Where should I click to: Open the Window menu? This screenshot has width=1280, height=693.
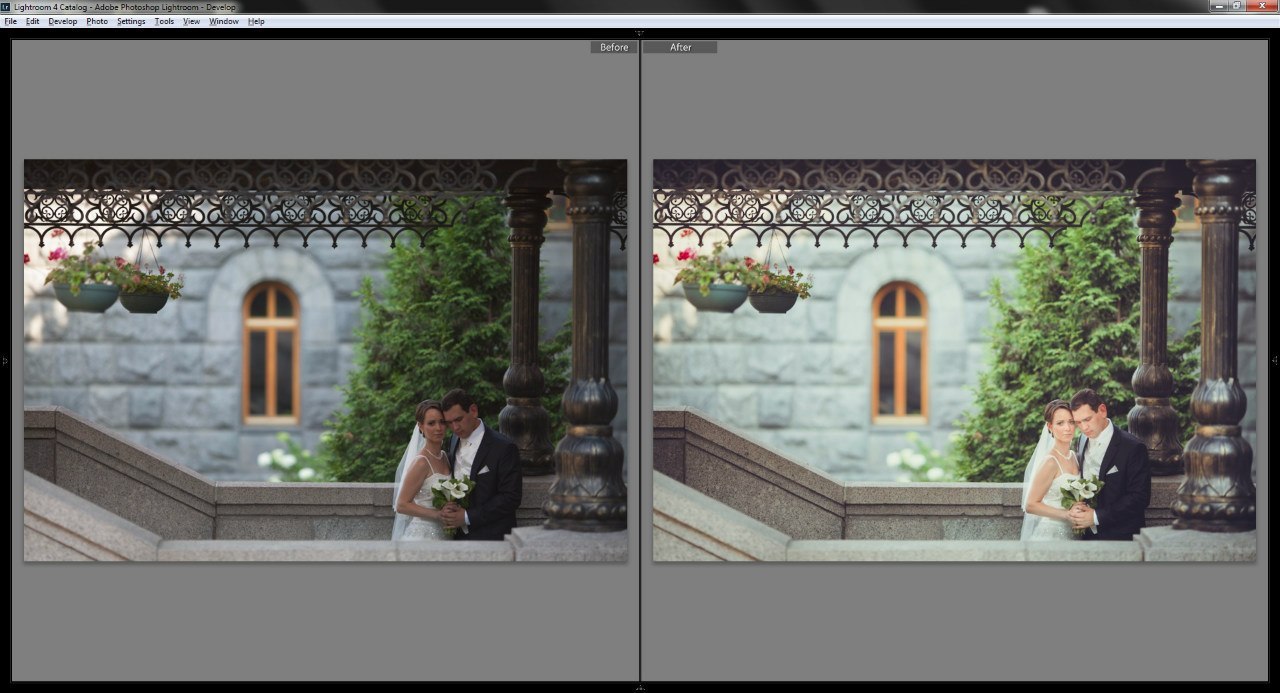click(x=224, y=21)
